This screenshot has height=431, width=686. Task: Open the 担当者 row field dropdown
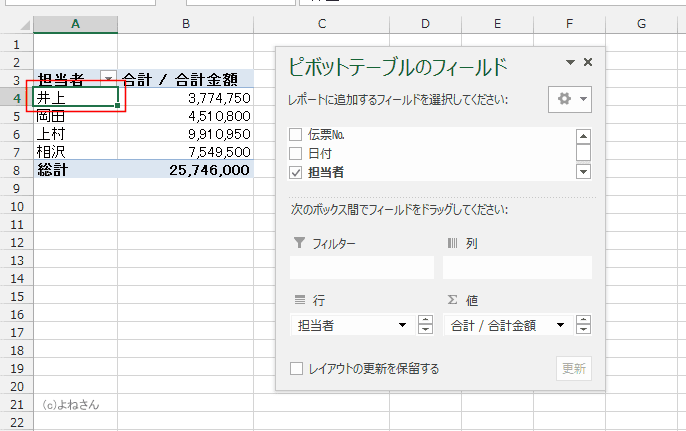click(x=402, y=325)
